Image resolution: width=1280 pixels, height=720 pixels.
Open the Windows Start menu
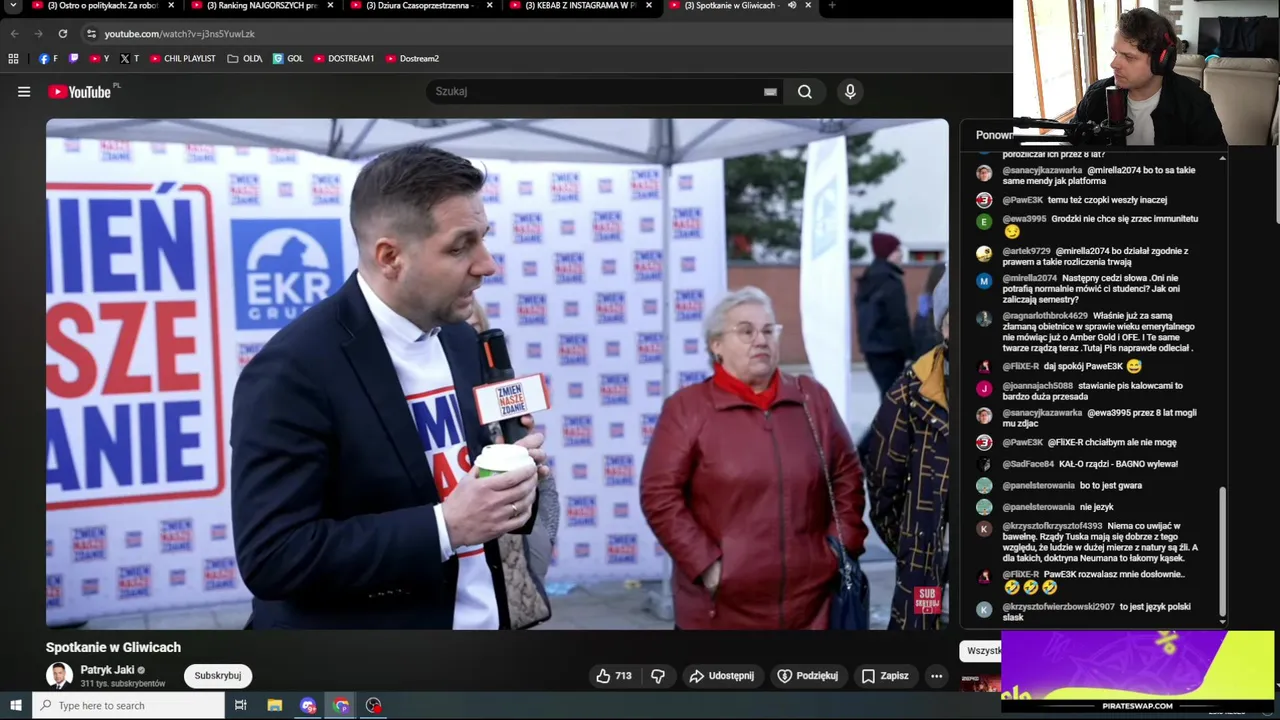point(14,706)
